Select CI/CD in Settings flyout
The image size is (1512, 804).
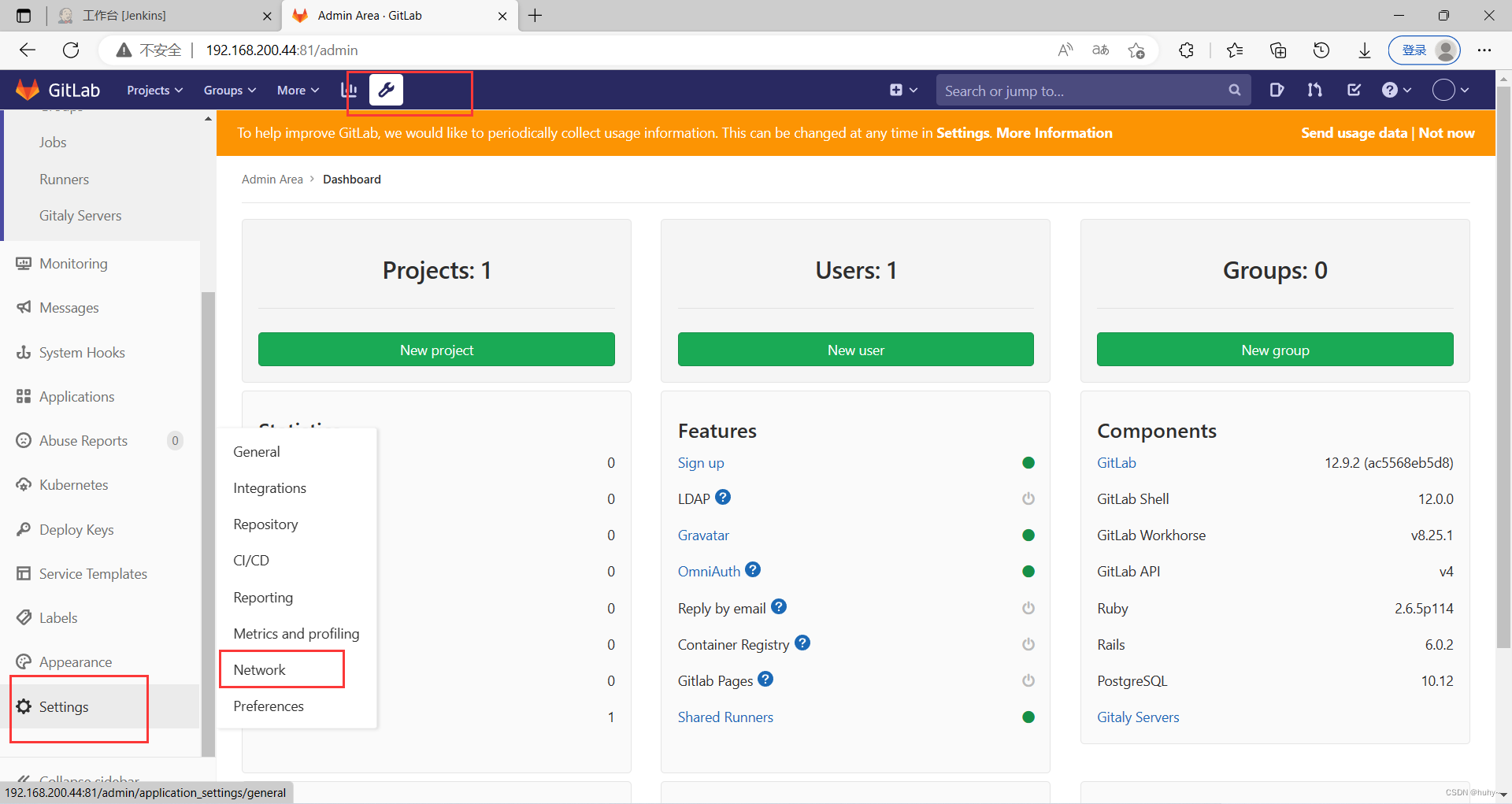[251, 560]
